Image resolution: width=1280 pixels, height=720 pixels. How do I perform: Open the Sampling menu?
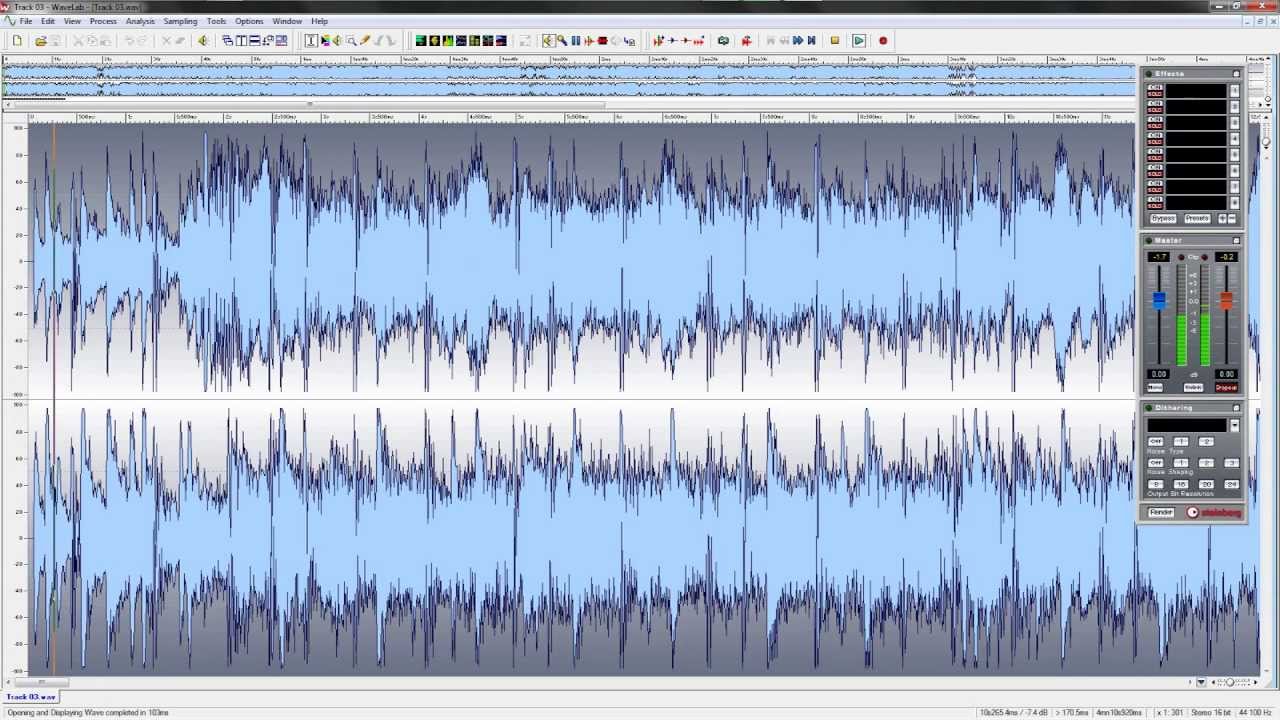click(x=180, y=21)
